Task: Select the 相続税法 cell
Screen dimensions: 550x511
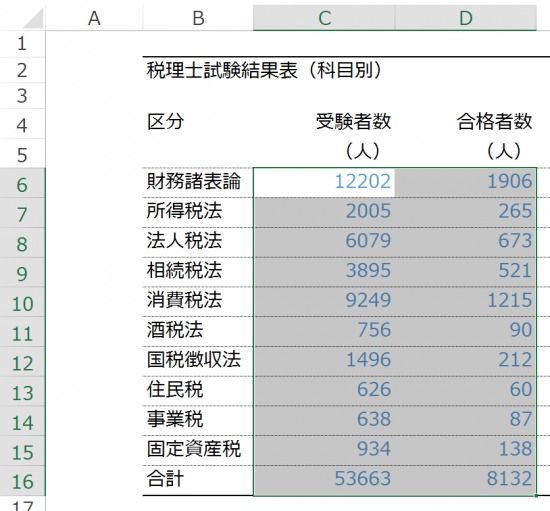Action: pos(198,273)
